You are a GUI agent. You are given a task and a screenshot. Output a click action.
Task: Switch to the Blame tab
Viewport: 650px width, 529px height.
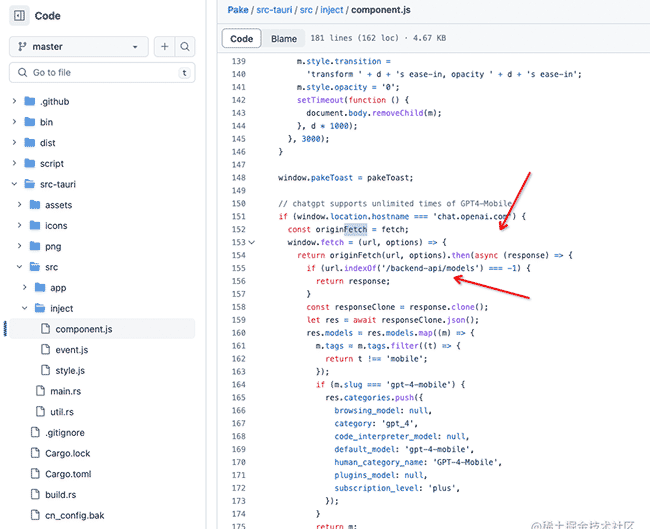coord(284,39)
